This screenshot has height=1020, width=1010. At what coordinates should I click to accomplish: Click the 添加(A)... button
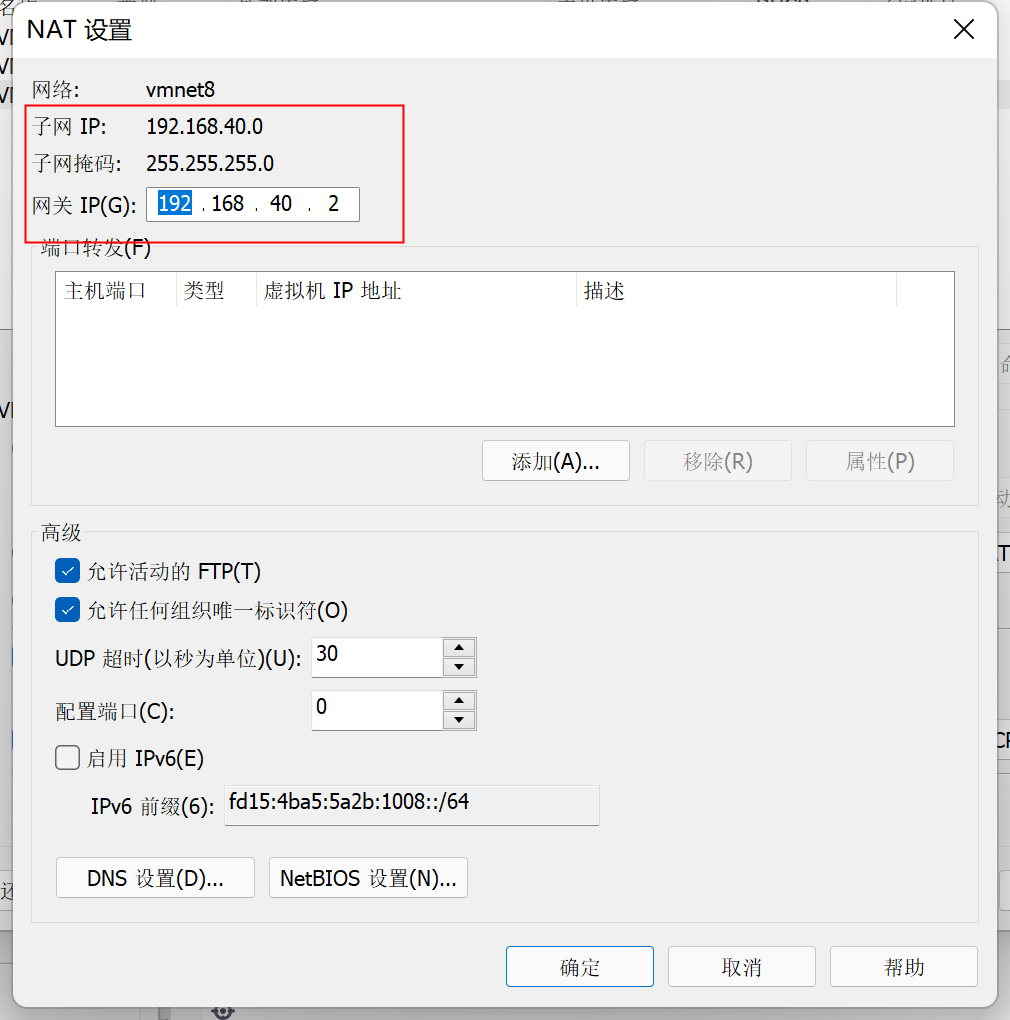coord(555,461)
